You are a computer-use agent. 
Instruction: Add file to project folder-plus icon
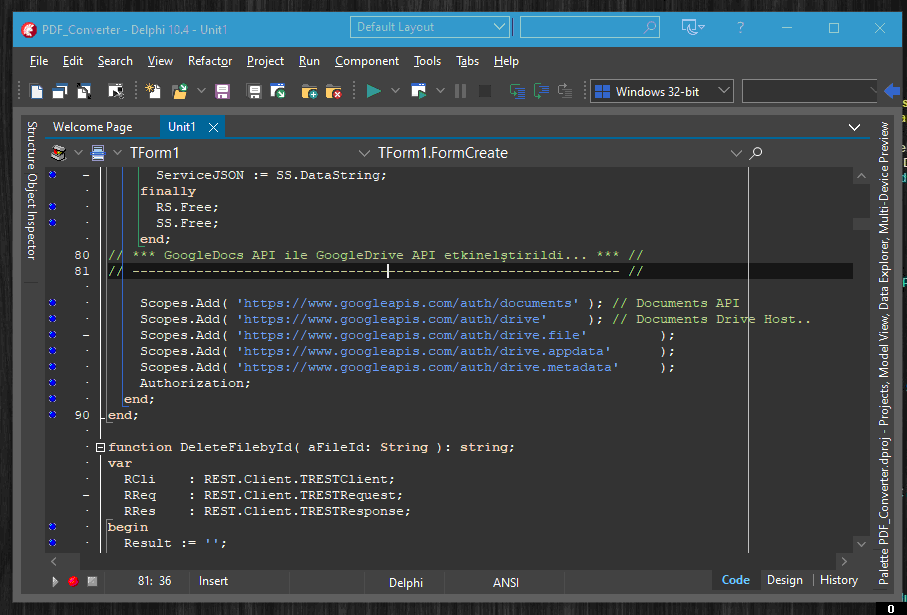tap(309, 91)
